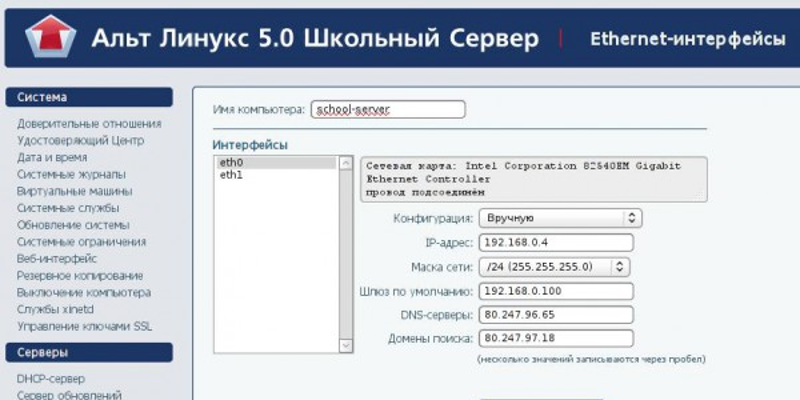The width and height of the screenshot is (800, 400).
Task: Open Системные службы page
Action: point(68,208)
